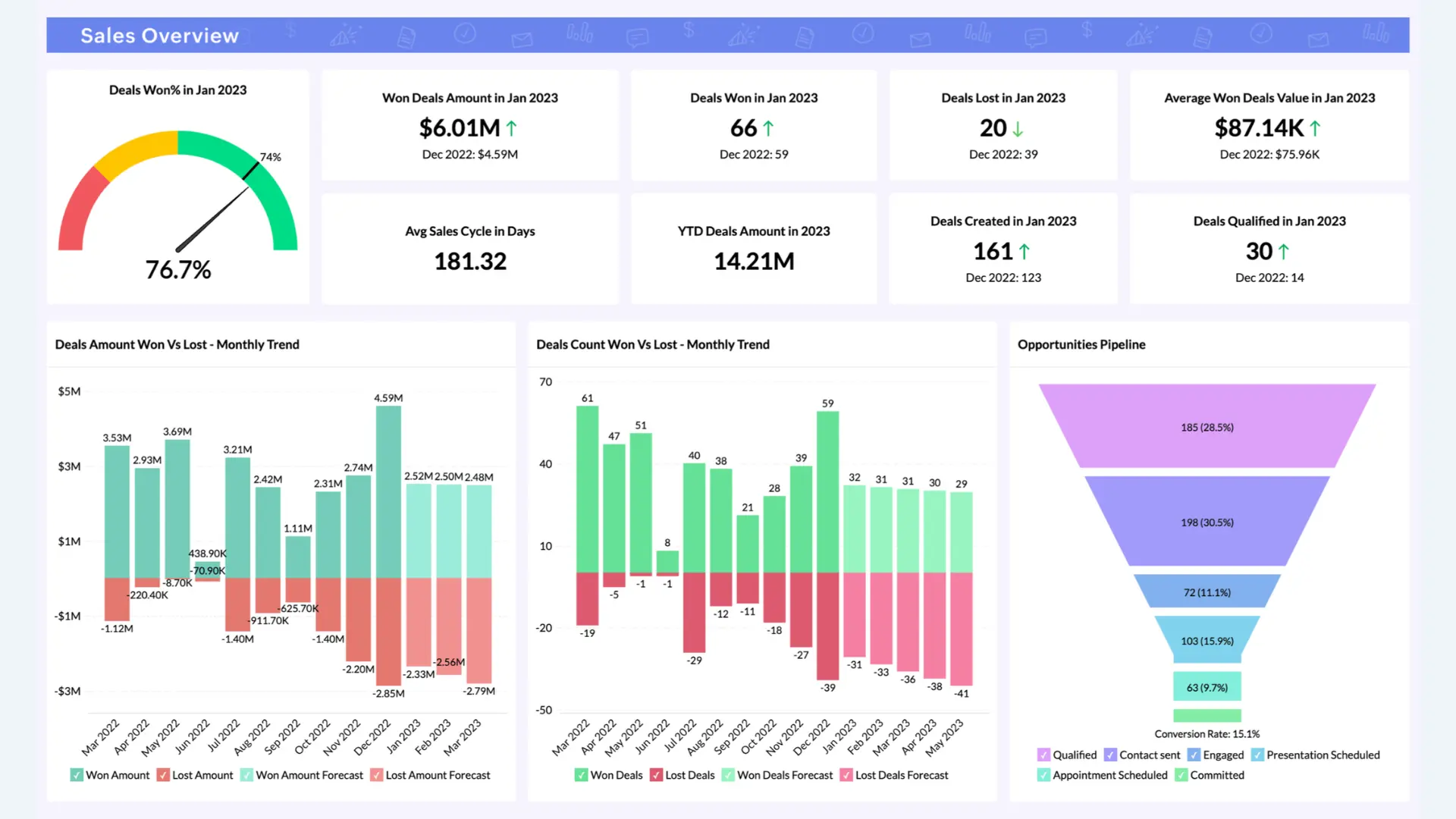The width and height of the screenshot is (1456, 819).
Task: Click the Dec 2022: $75.96K comparison text
Action: click(x=1269, y=154)
